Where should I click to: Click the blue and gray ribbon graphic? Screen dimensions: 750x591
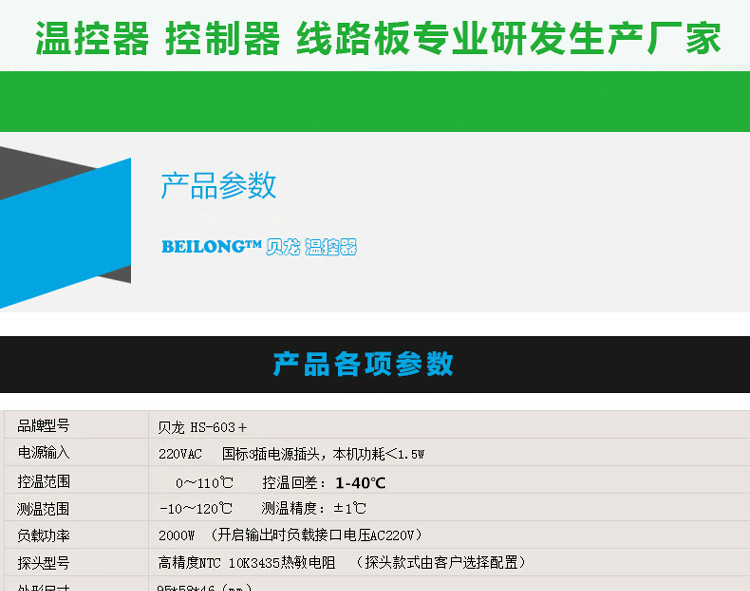pos(65,227)
